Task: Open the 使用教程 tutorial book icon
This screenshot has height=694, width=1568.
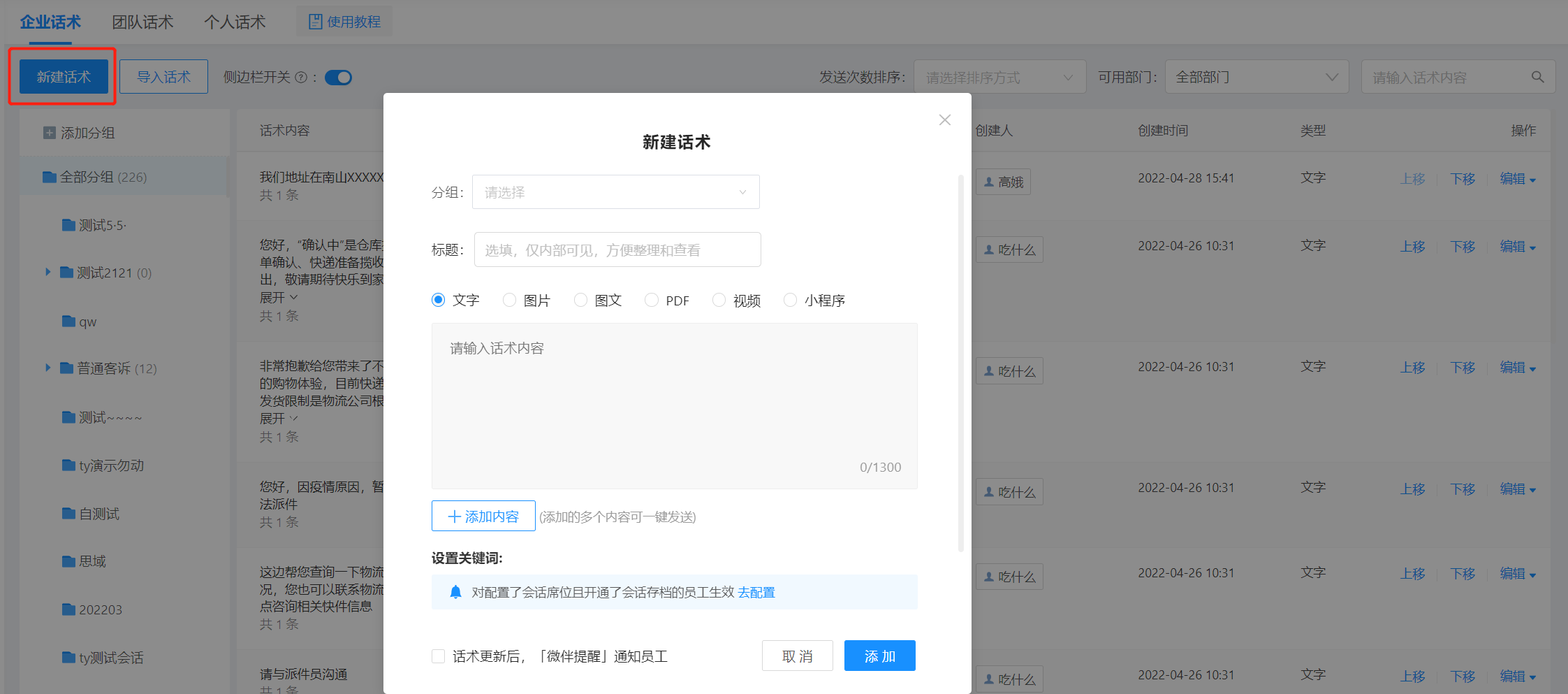Action: 315,22
